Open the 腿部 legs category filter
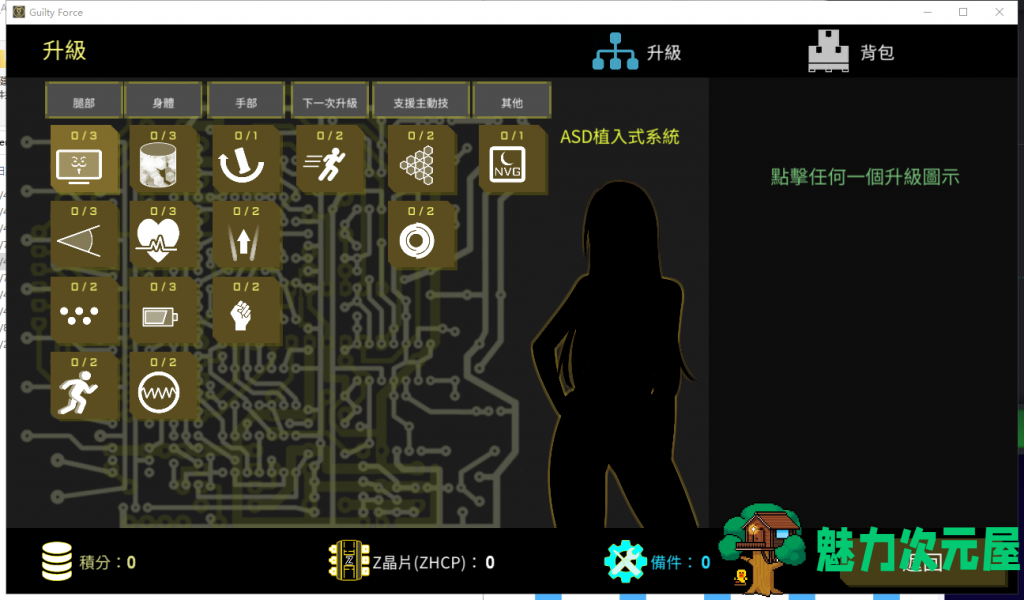 point(83,100)
